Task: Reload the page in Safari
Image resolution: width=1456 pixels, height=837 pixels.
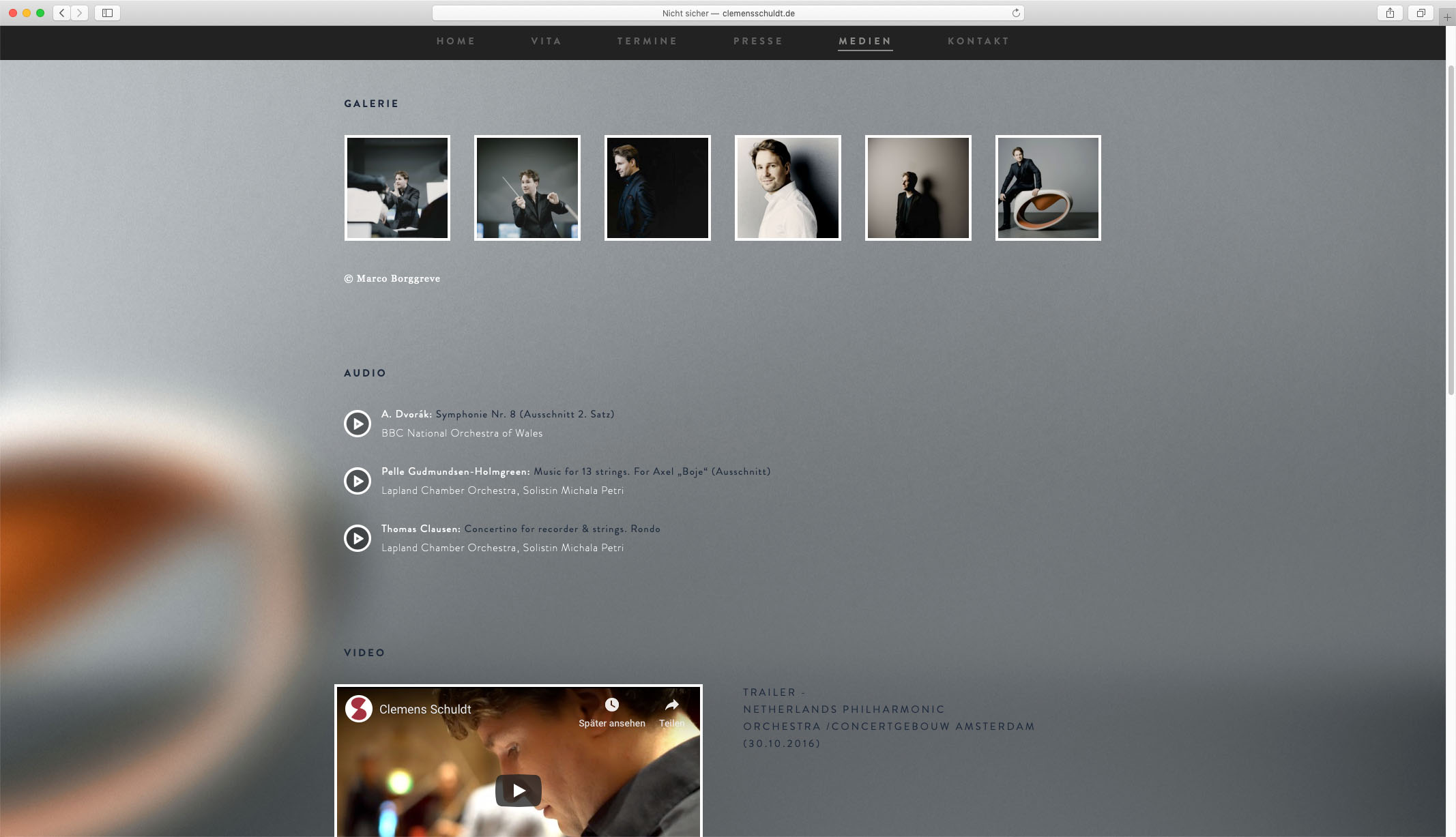Action: coord(1015,13)
